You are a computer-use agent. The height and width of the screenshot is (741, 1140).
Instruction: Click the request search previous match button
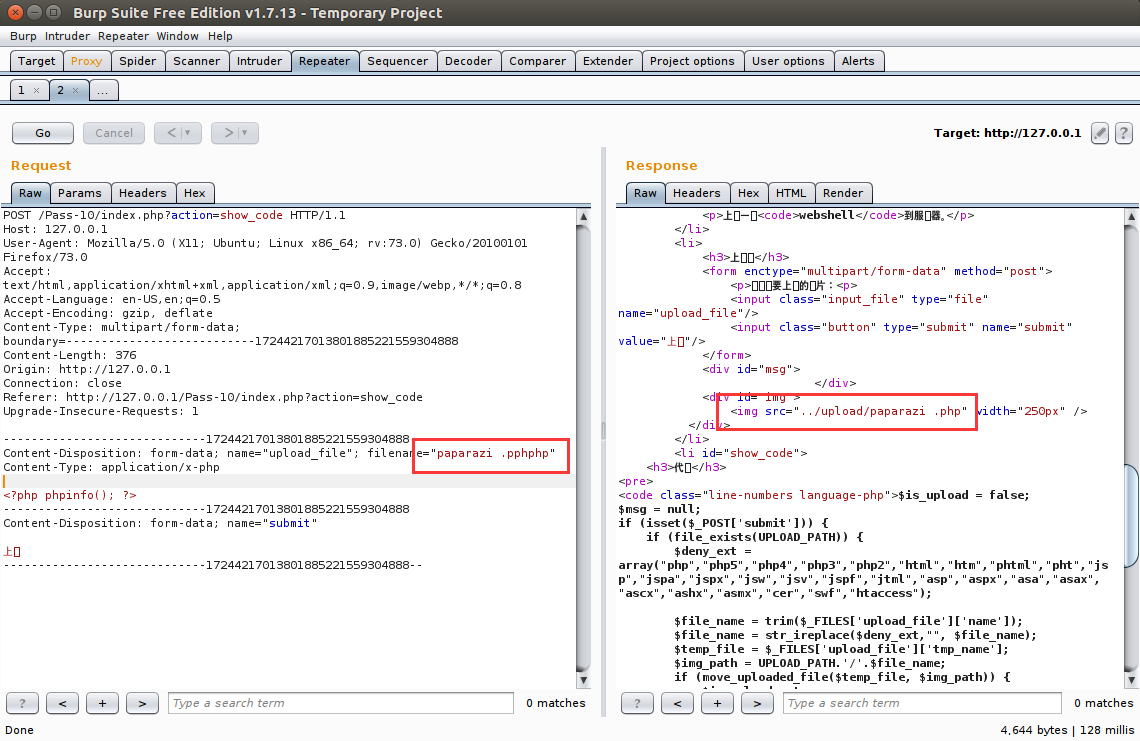tap(63, 703)
